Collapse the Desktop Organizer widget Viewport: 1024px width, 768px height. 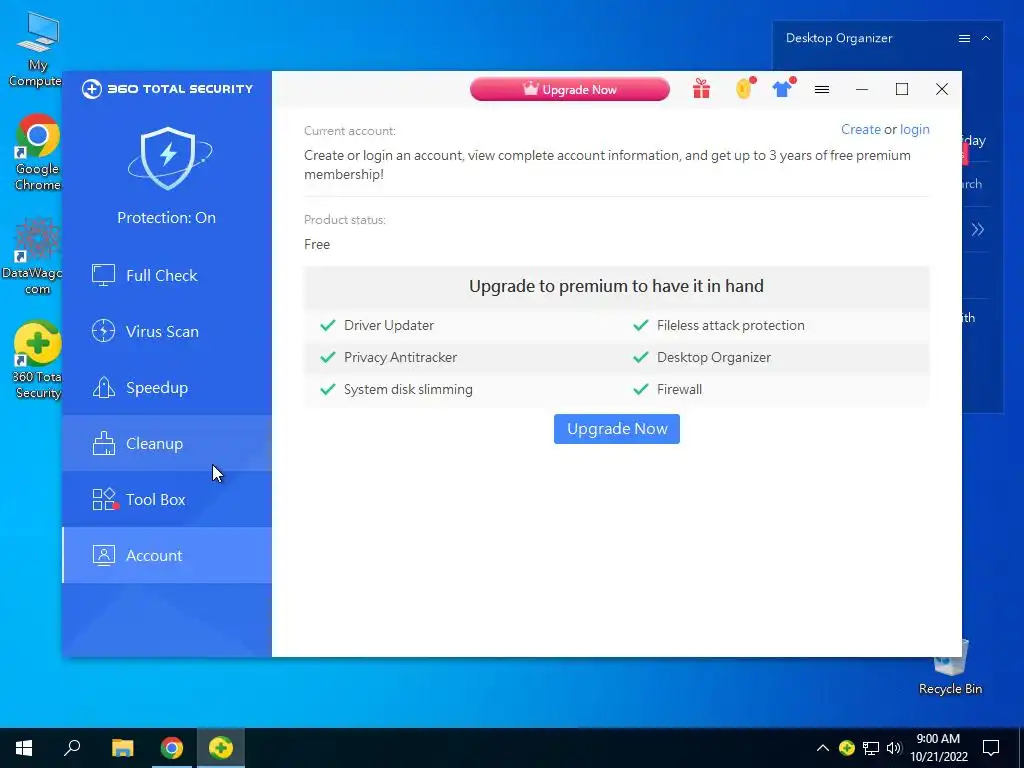click(986, 39)
